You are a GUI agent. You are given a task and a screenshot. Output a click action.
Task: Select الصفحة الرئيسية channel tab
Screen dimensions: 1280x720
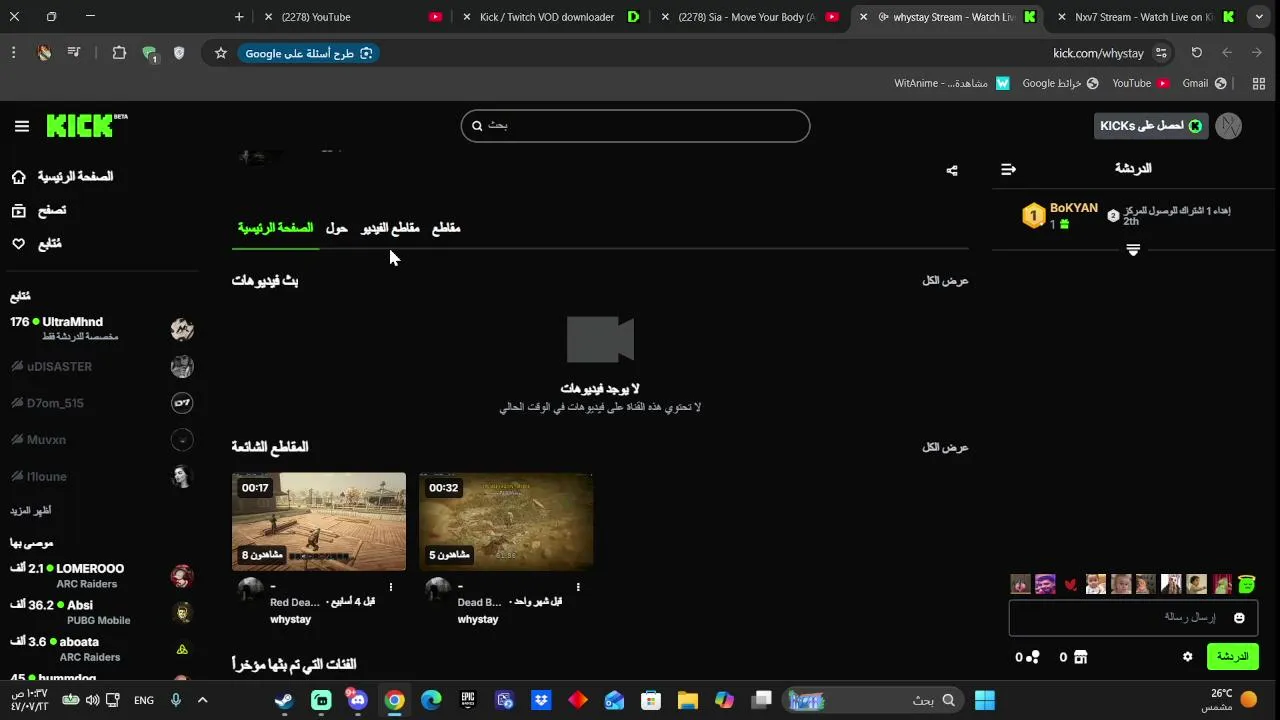(275, 228)
